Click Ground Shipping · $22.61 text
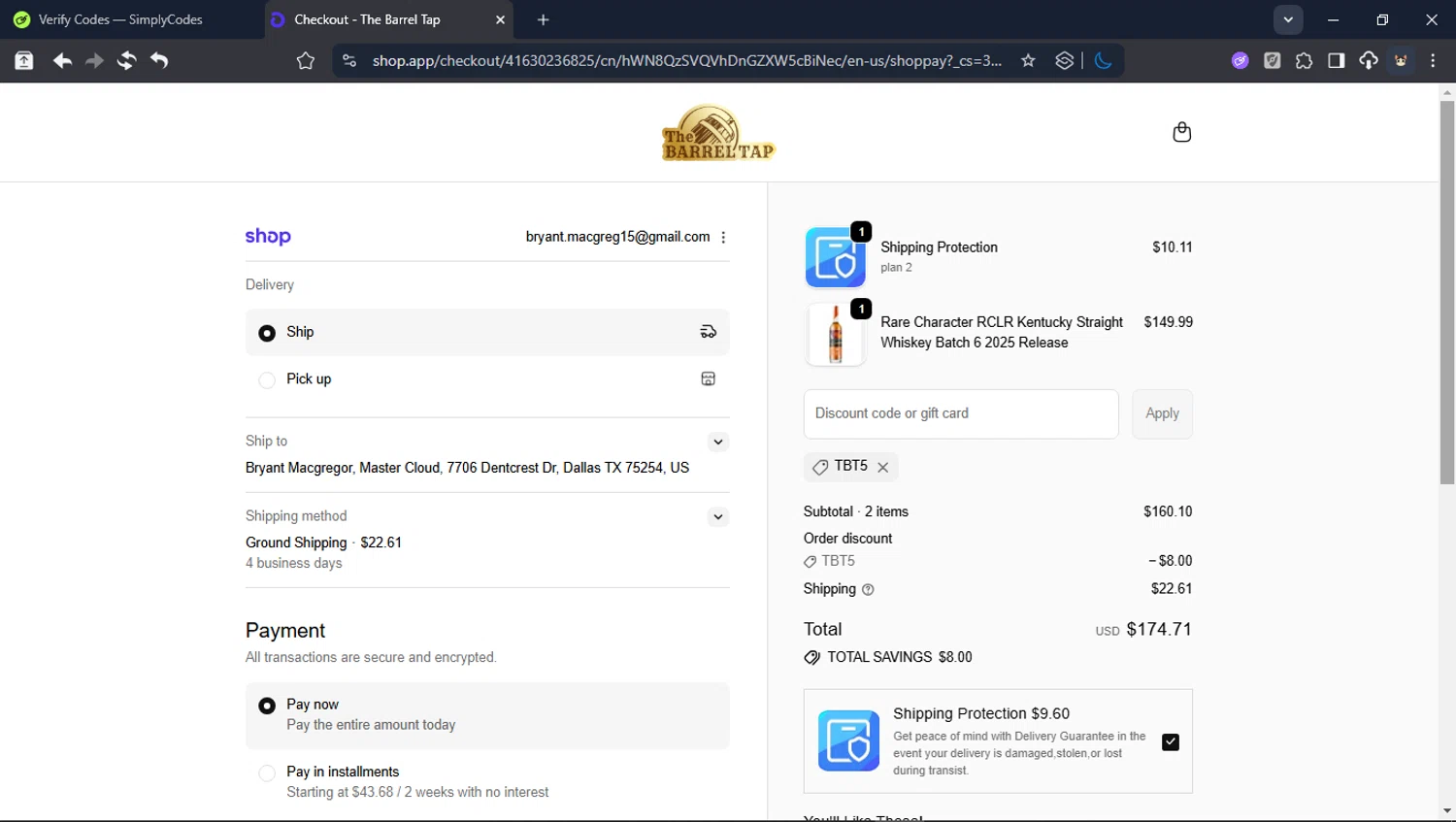1456x822 pixels. point(323,543)
